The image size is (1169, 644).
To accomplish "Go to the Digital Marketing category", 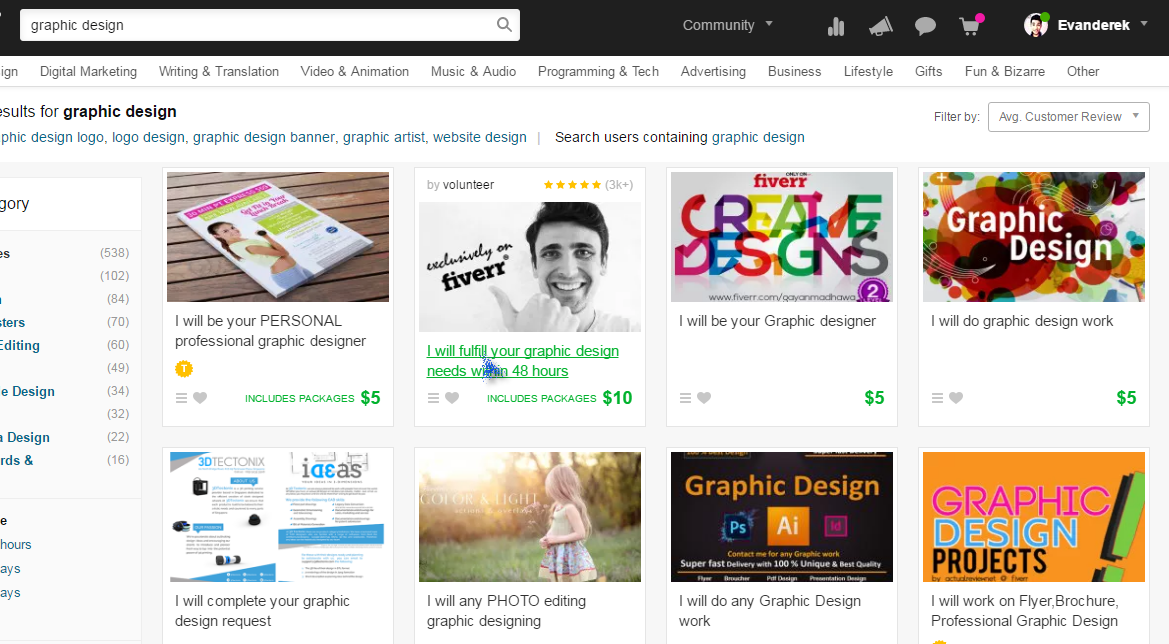I will pos(88,72).
